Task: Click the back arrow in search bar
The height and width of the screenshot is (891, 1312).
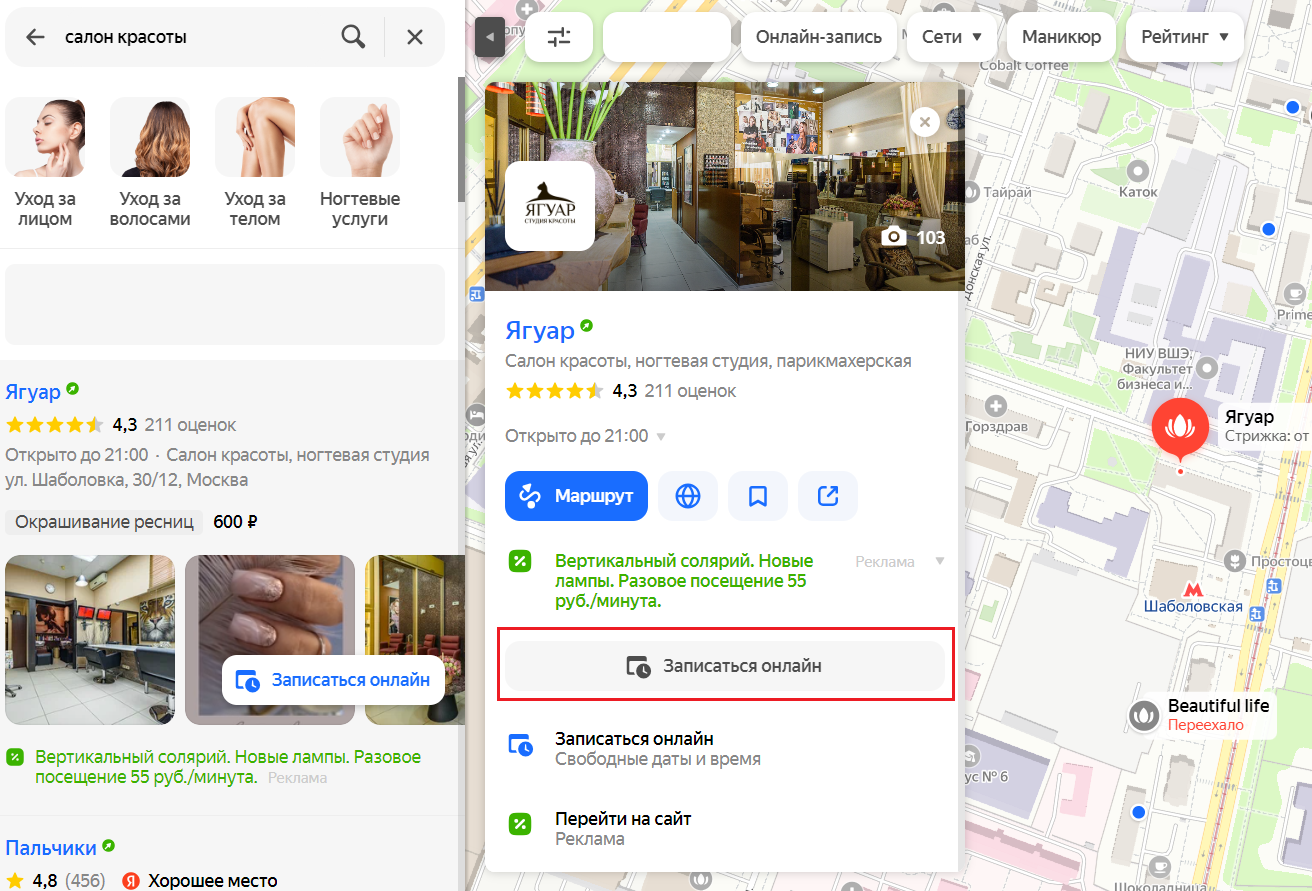Action: (x=36, y=37)
